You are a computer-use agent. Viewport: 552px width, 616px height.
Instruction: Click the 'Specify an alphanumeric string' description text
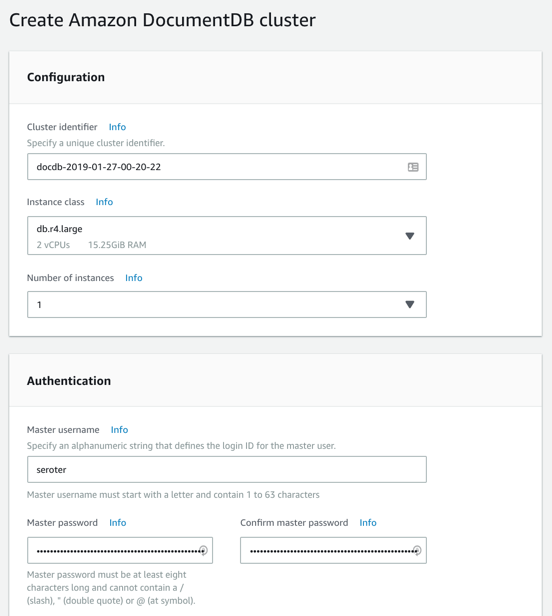click(x=181, y=446)
